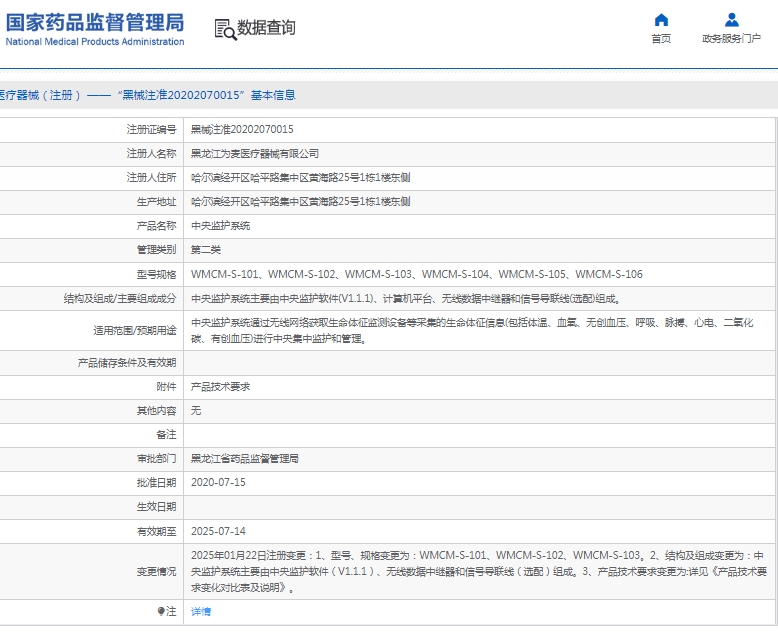Screen dimensions: 778x634
Task: Click the 产品储存条件及有效期 label
Action: point(127,363)
